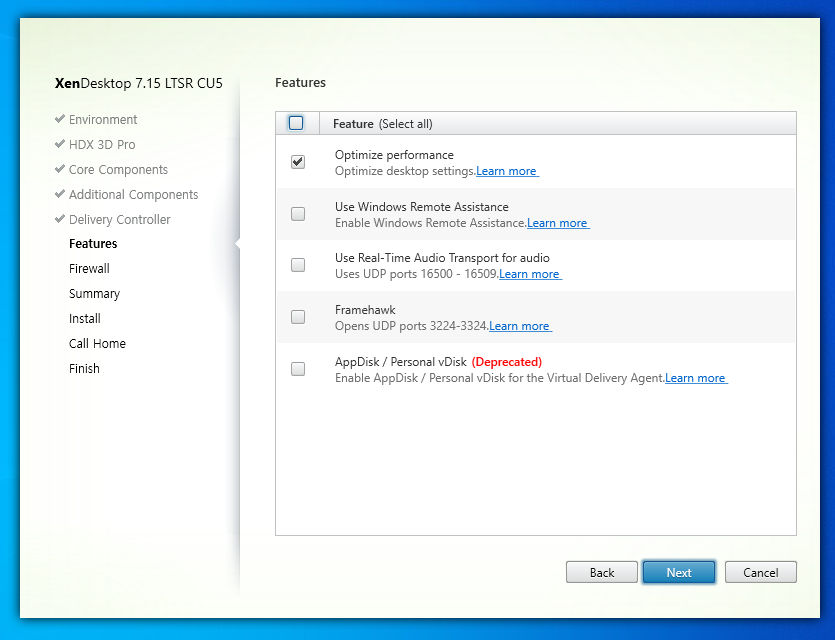Screen dimensions: 835x640
Task: Go to Additional Components step
Action: click(134, 194)
